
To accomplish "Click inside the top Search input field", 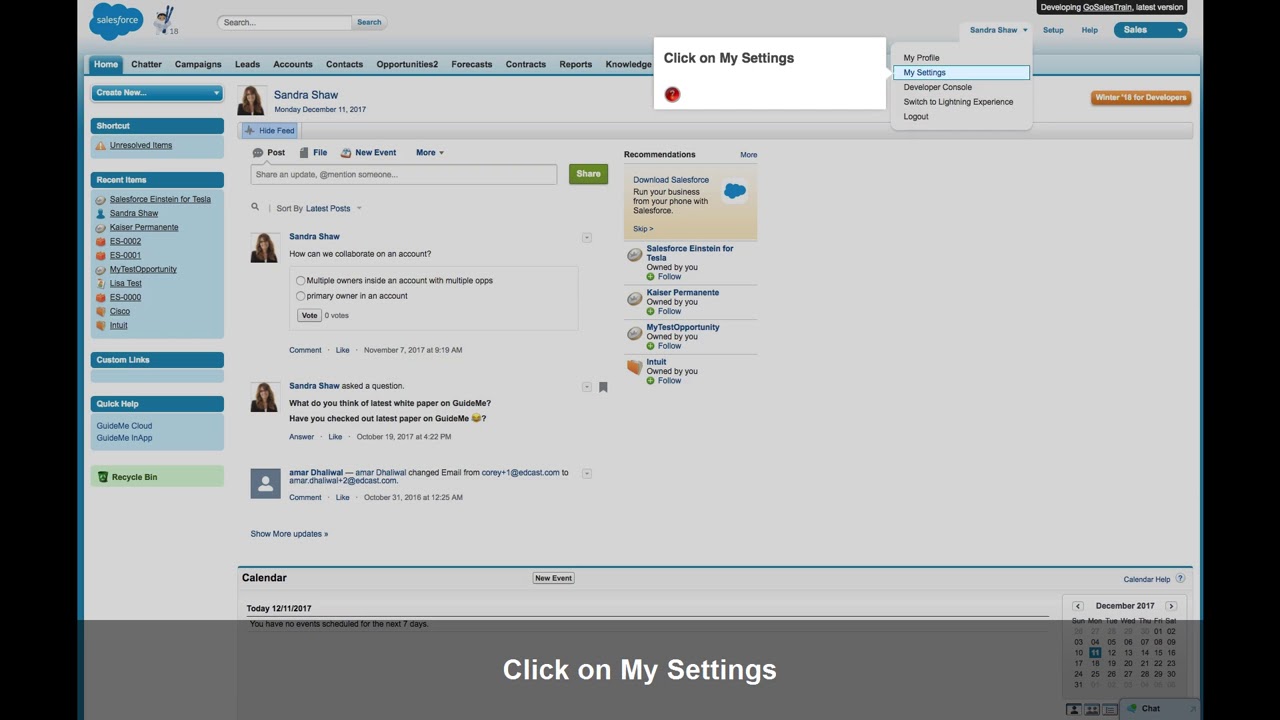I will 285,22.
